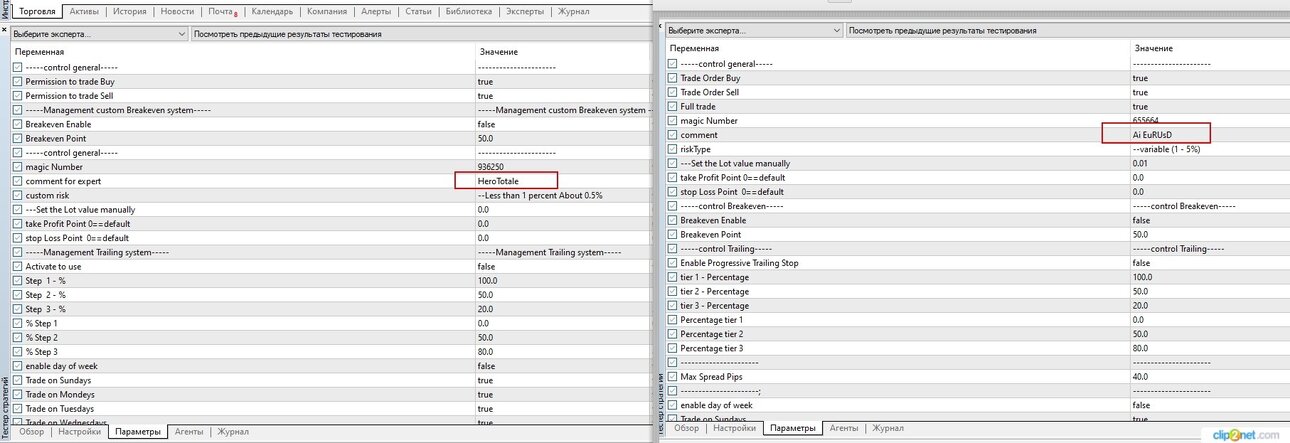Select magic number value 655664
1290x443 pixels.
(x=1147, y=120)
